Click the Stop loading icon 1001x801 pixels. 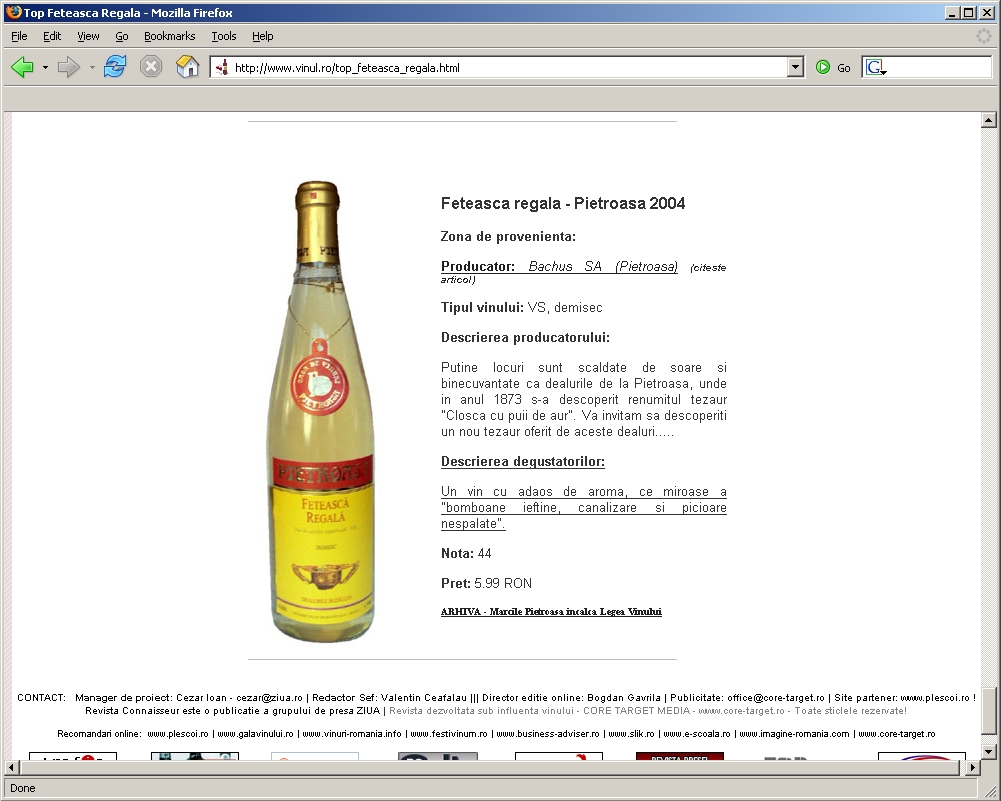pyautogui.click(x=151, y=67)
